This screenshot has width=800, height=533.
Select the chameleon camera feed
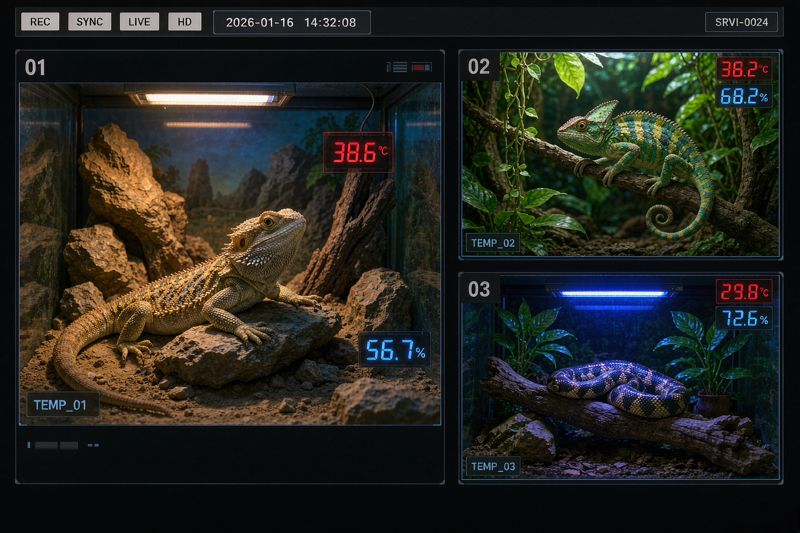click(x=620, y=154)
